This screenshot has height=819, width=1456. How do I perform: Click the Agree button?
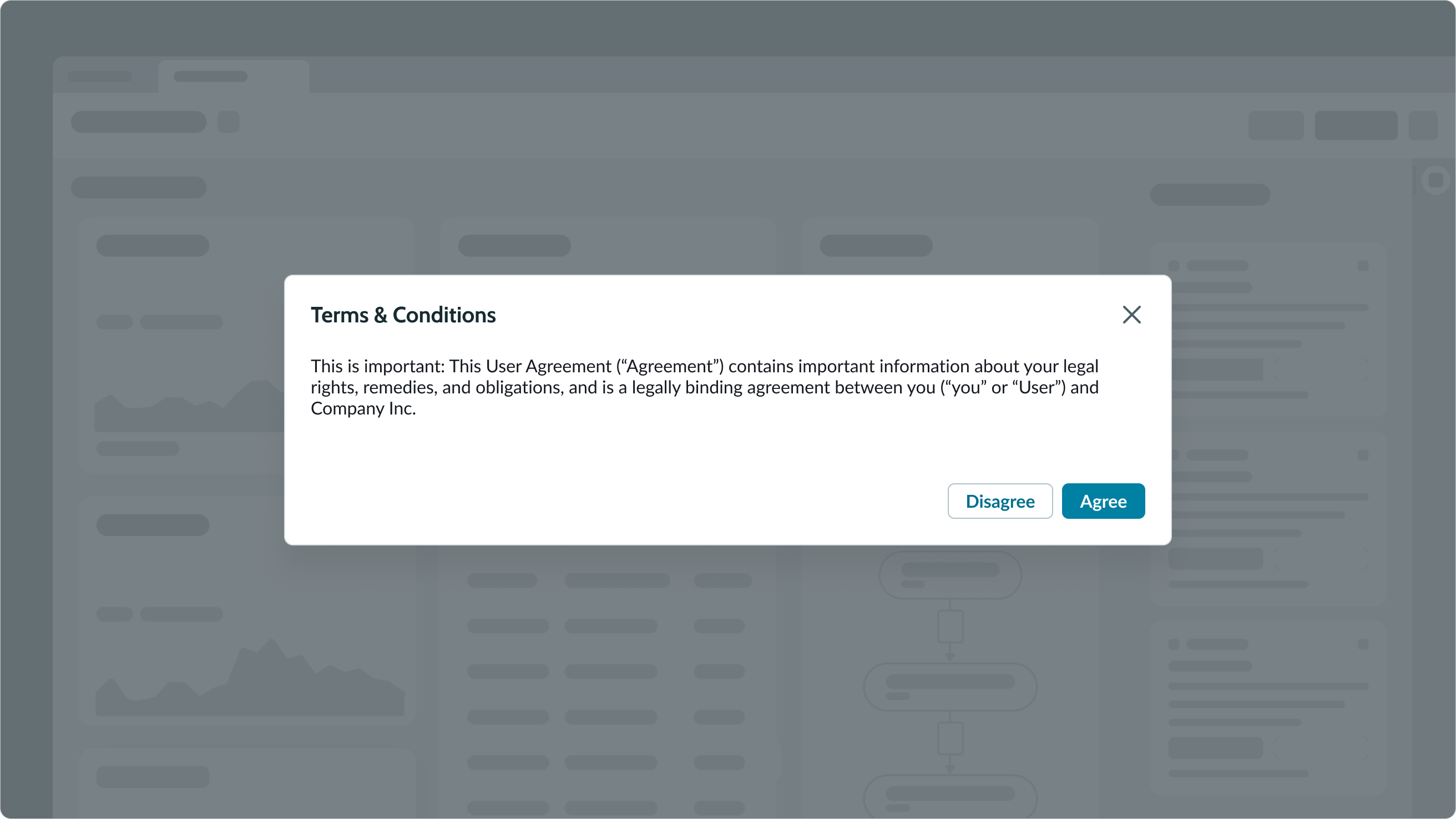coord(1103,501)
